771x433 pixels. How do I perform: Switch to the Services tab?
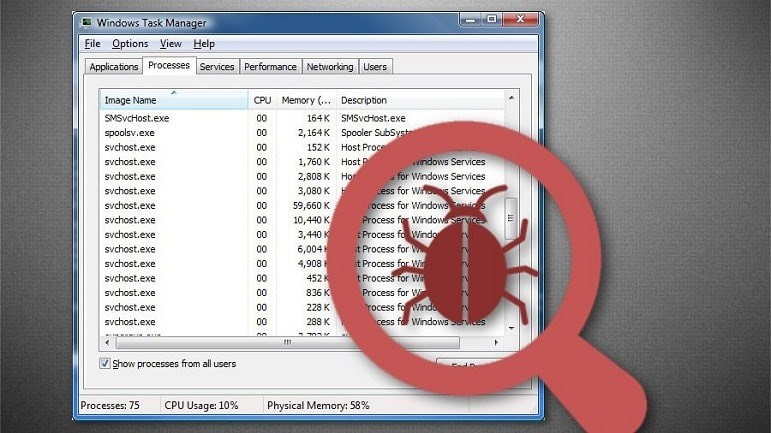(x=217, y=67)
